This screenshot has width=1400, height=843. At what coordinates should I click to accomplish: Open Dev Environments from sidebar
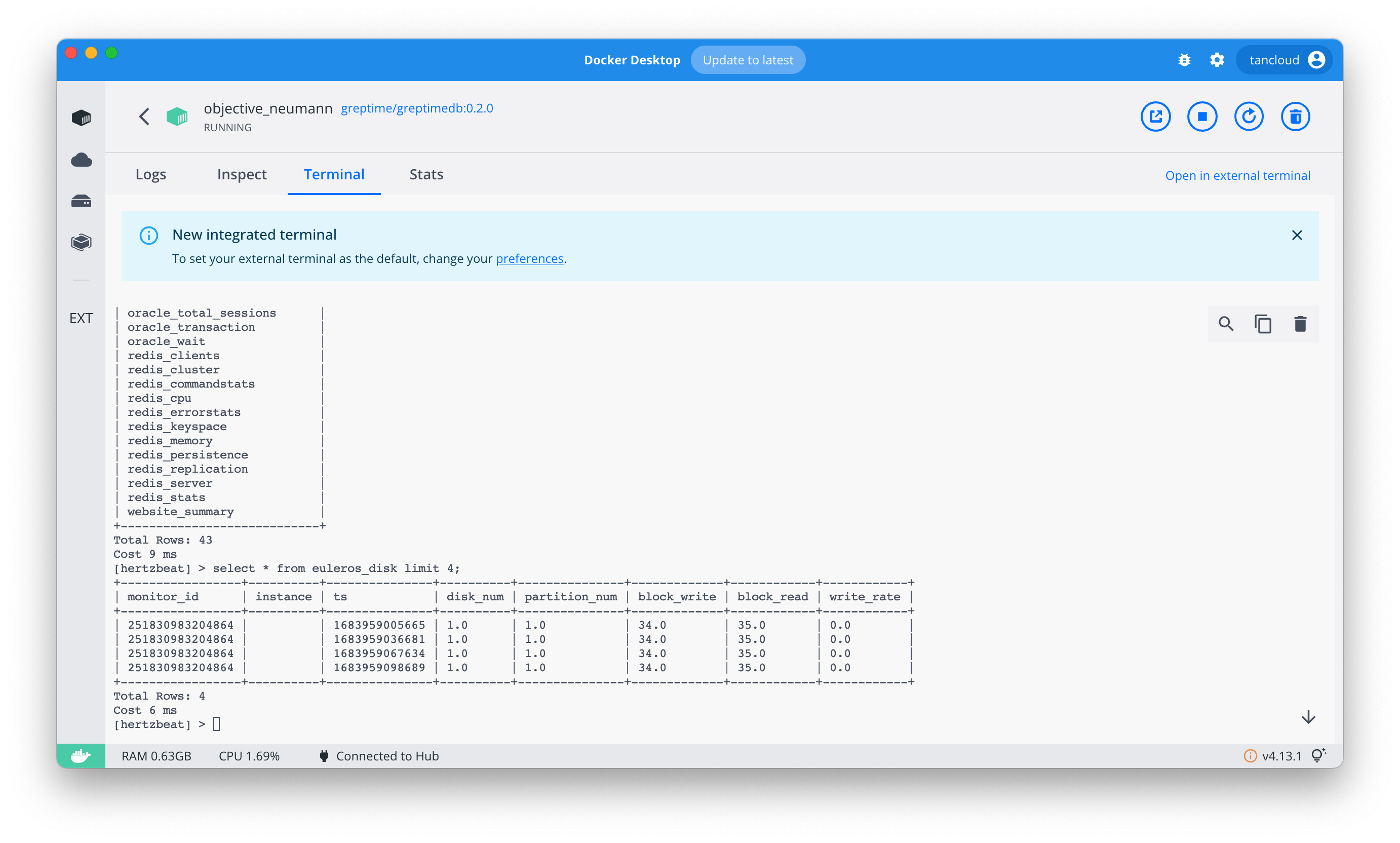[x=81, y=243]
